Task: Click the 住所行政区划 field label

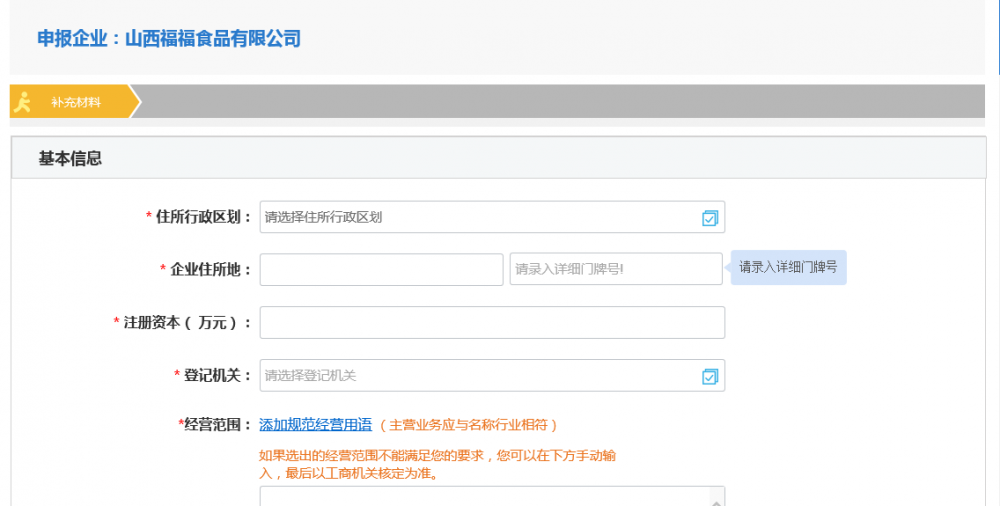Action: [203, 217]
